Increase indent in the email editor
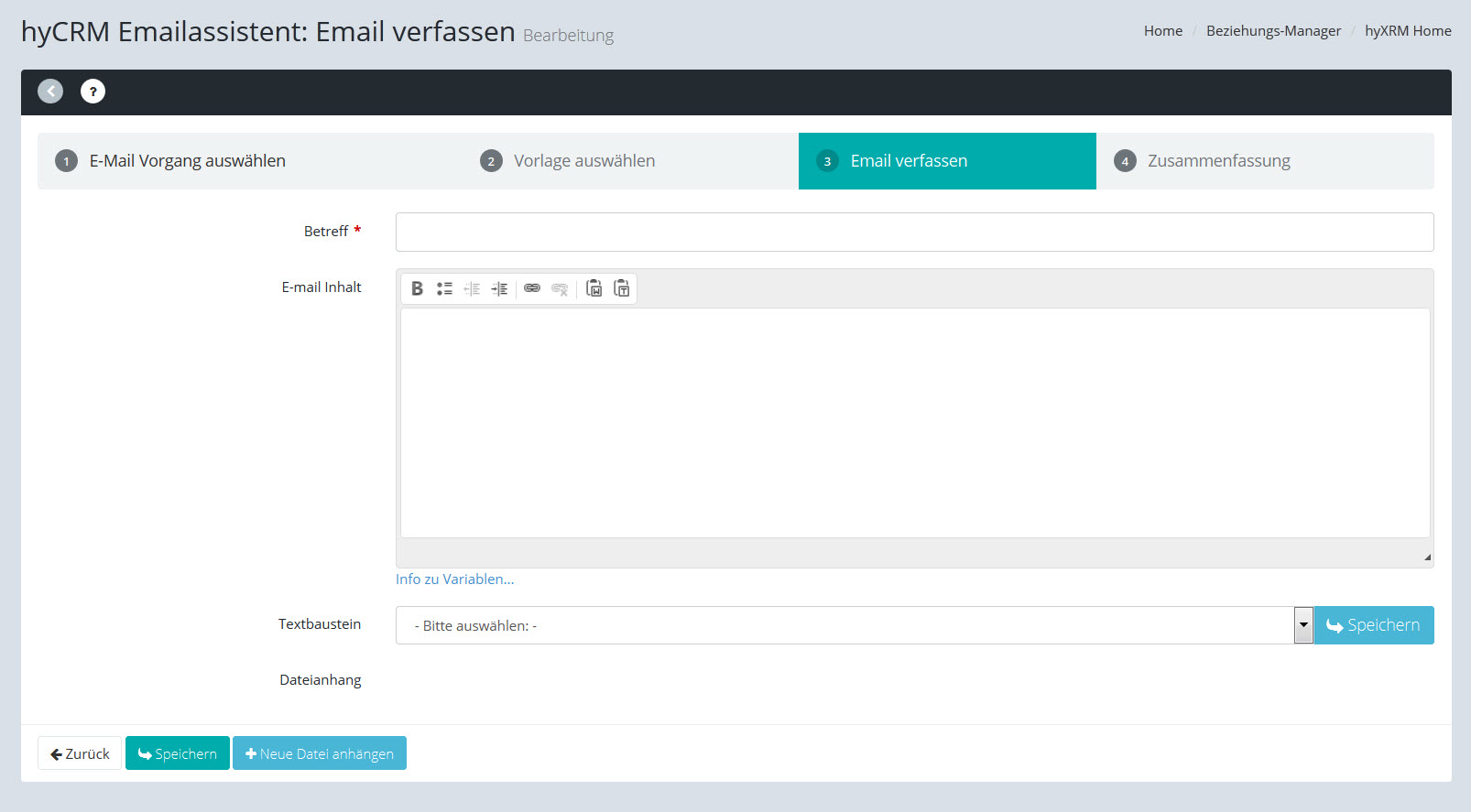The width and height of the screenshot is (1471, 812). pyautogui.click(x=499, y=288)
